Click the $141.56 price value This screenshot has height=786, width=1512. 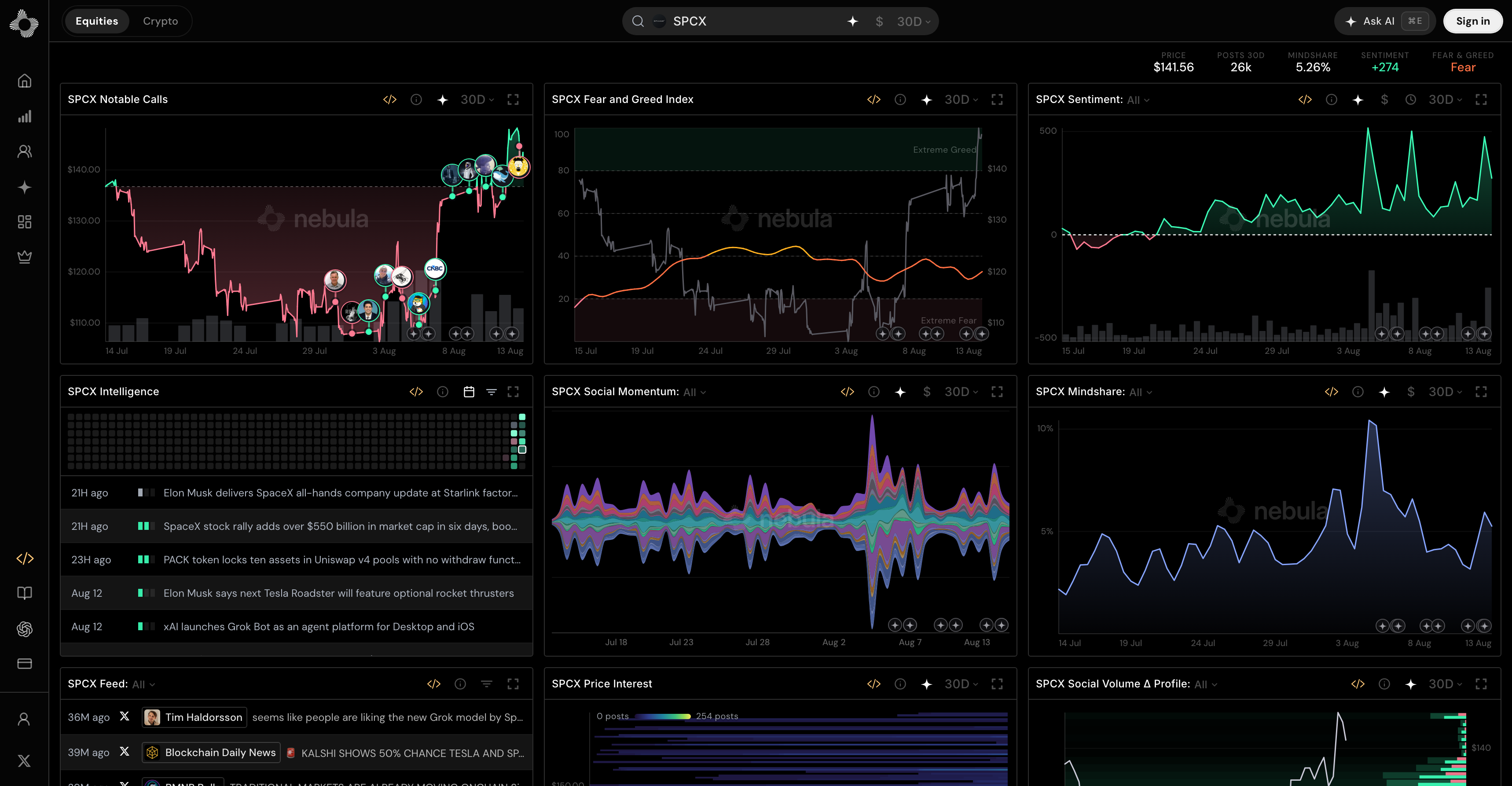click(1173, 67)
